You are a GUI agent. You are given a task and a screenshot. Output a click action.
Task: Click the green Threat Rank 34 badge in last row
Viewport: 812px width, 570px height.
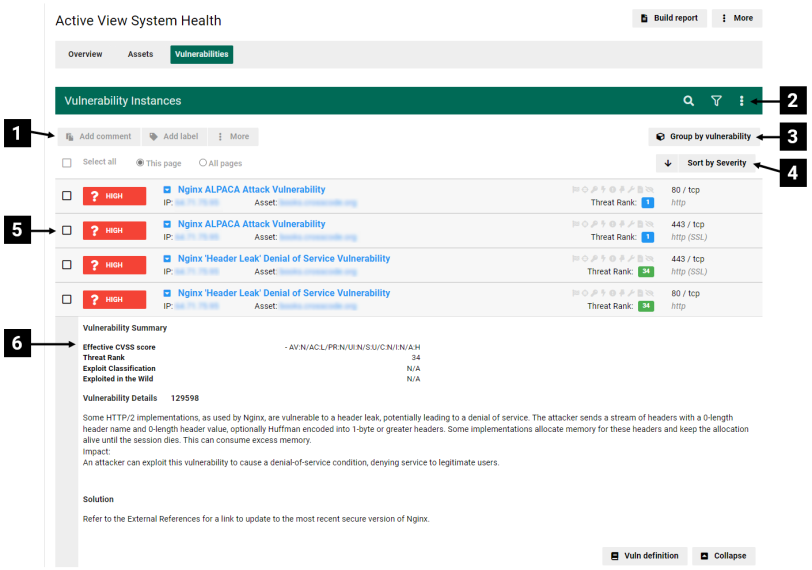(646, 306)
